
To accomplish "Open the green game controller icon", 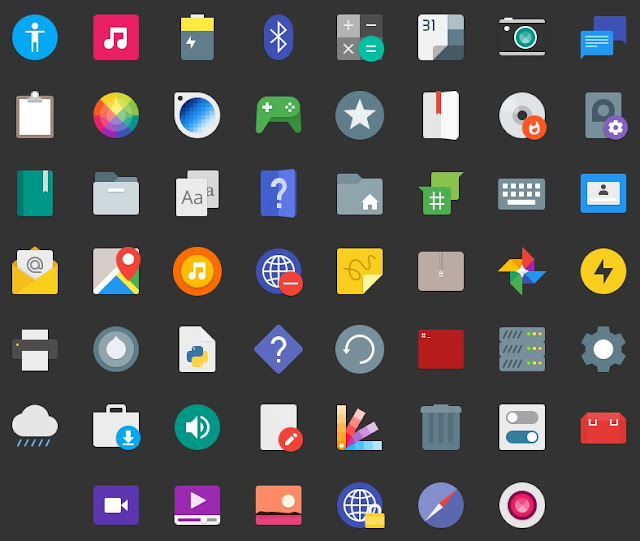I will 278,115.
